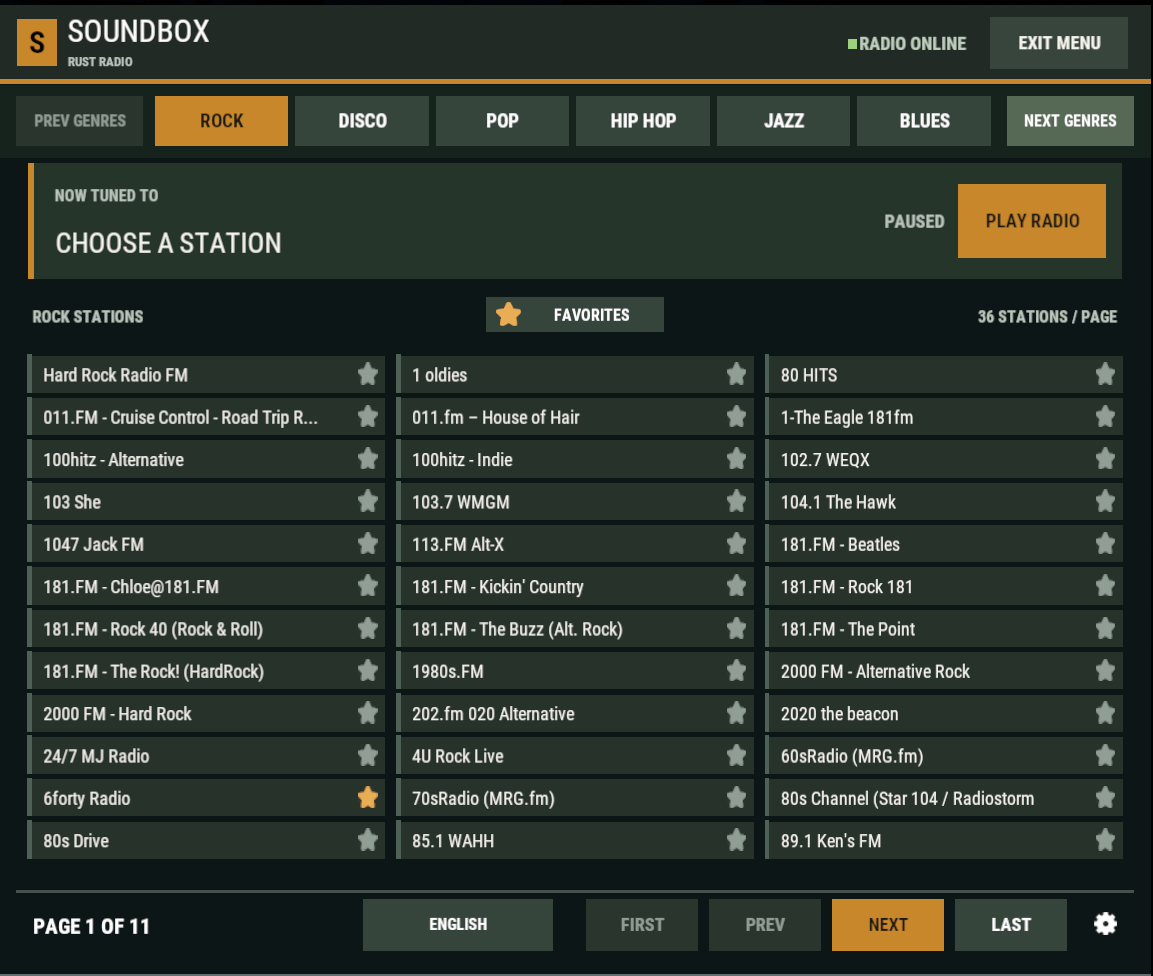Favorite 011.fm – House of Hair star
Screen dimensions: 1153x976
[x=736, y=417]
